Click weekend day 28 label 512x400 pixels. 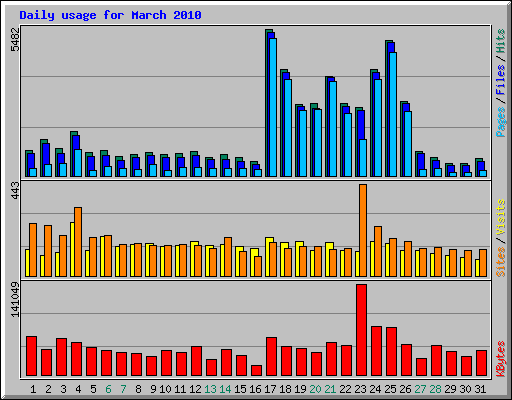(x=435, y=389)
